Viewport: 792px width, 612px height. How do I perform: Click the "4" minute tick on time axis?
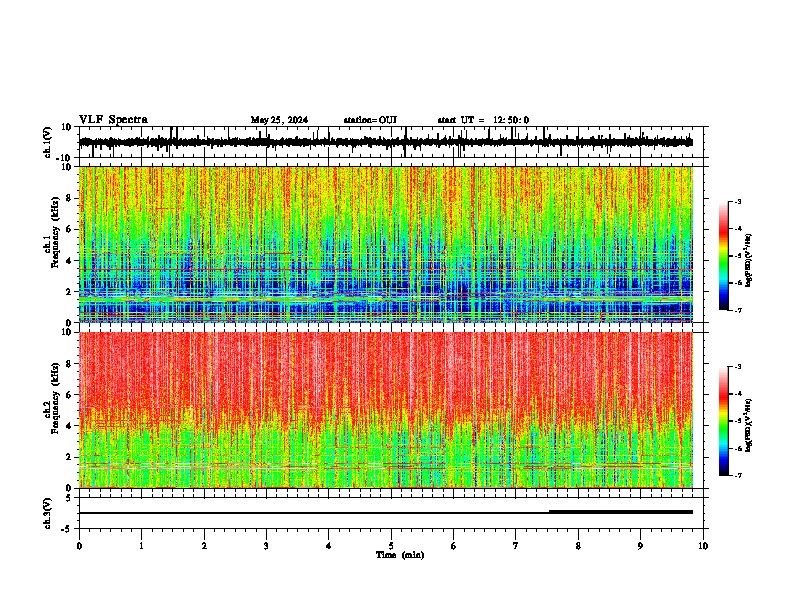tap(329, 546)
